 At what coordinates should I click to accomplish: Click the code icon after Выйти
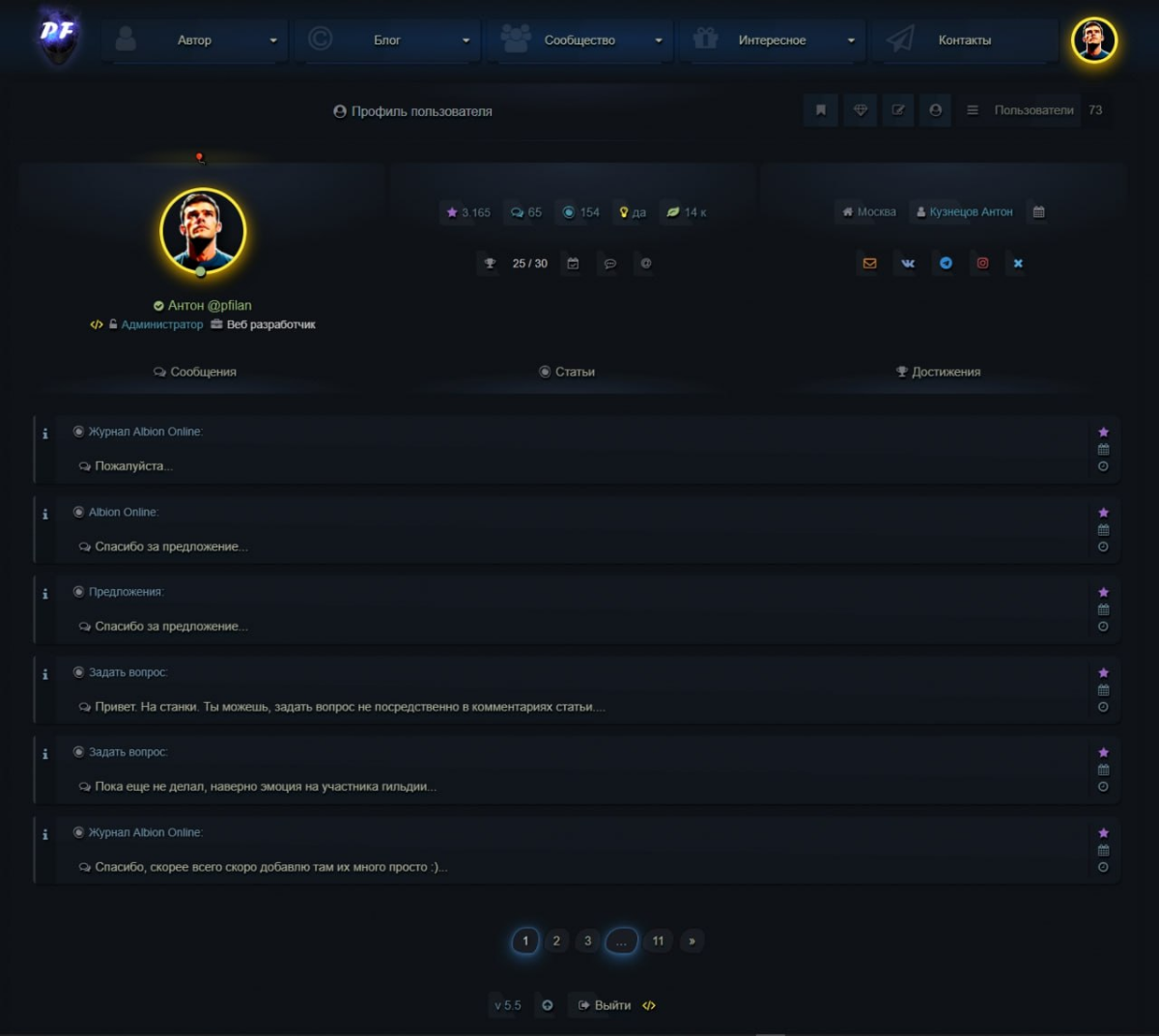[x=649, y=1005]
